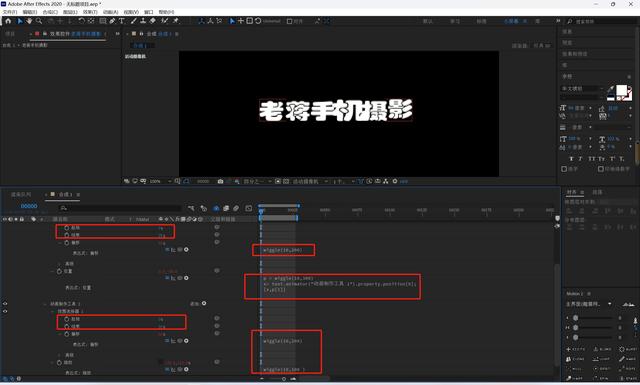This screenshot has height=385, width=640.
Task: Click the 00000 current time display
Action: [29, 206]
